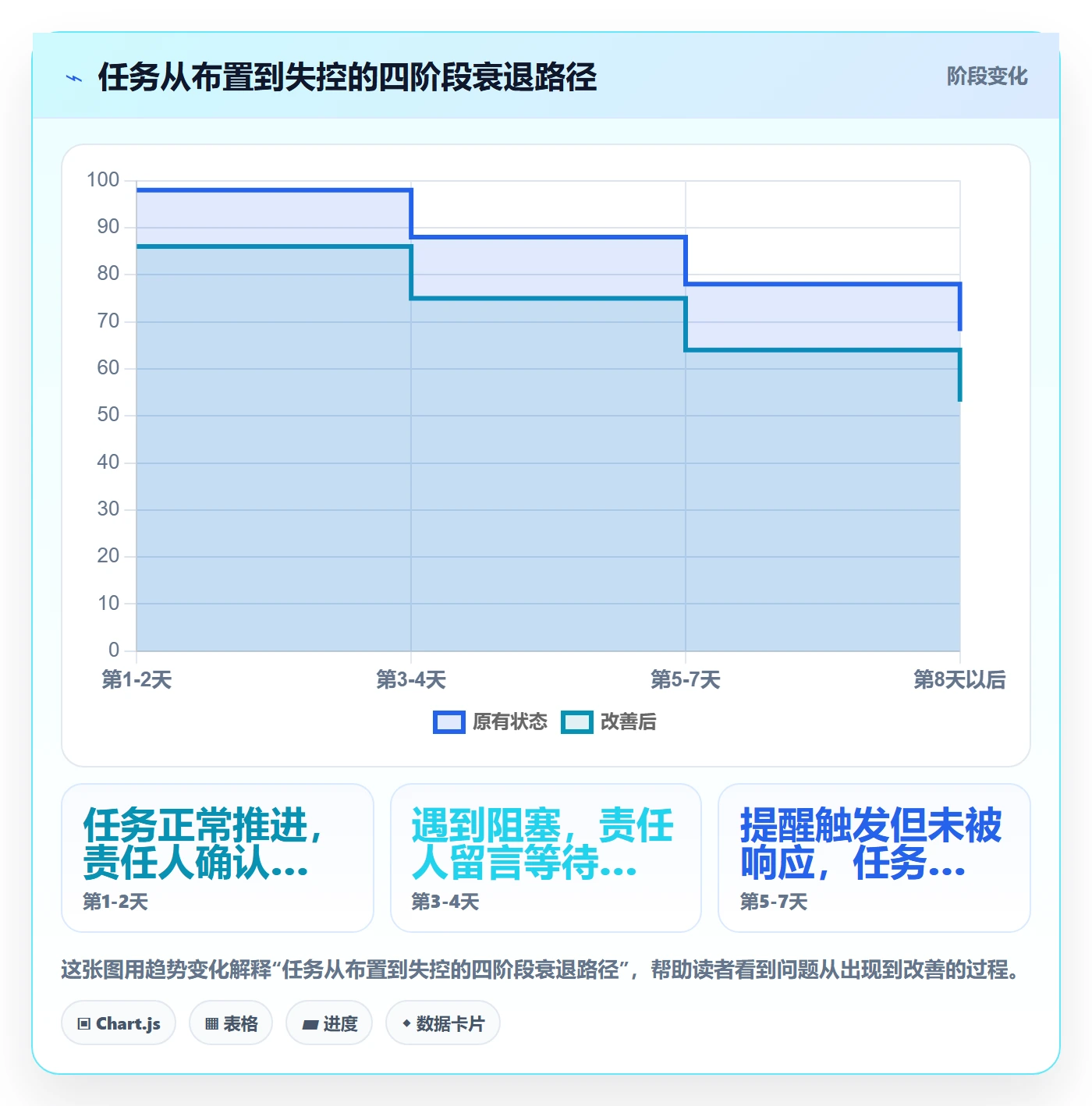
Task: Select the 数据卡片 tag chip
Action: (443, 1023)
